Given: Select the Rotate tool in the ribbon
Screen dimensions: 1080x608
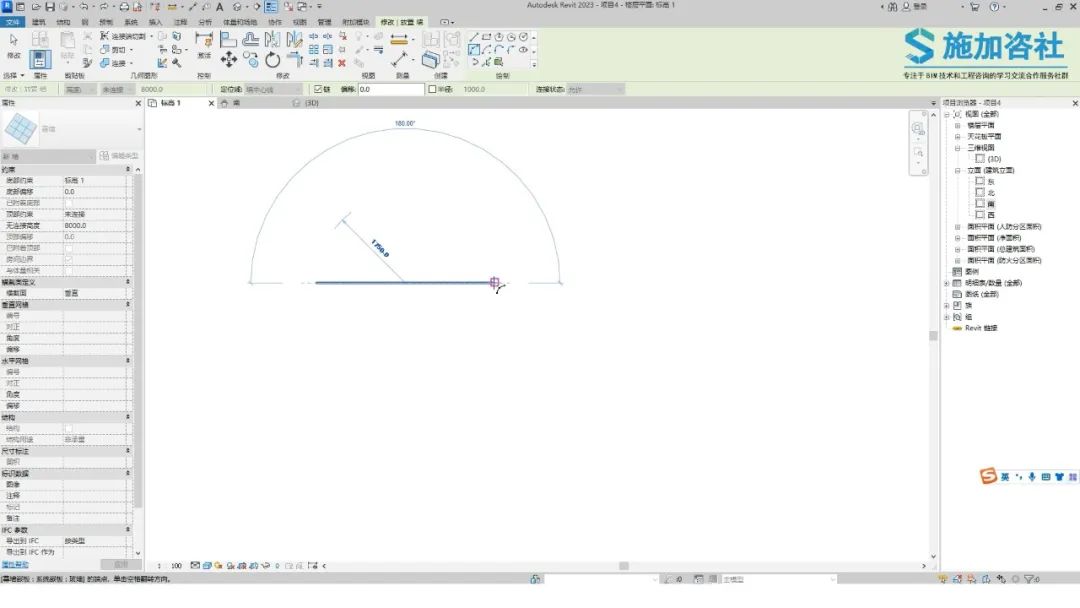Looking at the screenshot, I should (x=273, y=60).
